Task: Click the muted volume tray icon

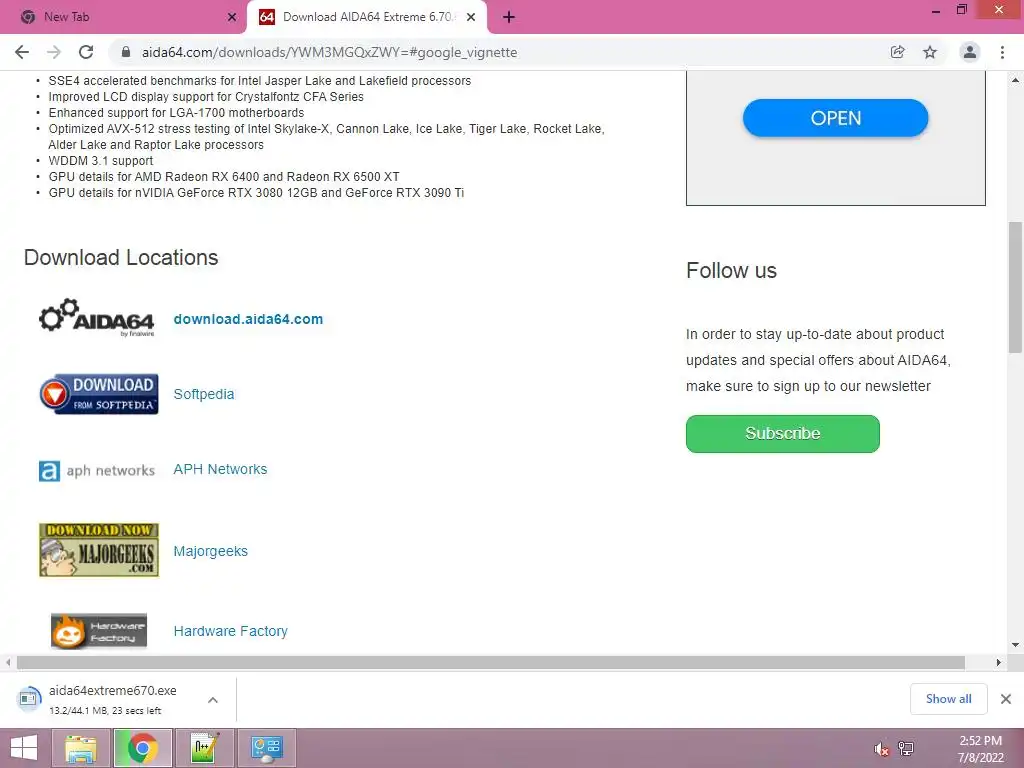Action: tap(882, 748)
